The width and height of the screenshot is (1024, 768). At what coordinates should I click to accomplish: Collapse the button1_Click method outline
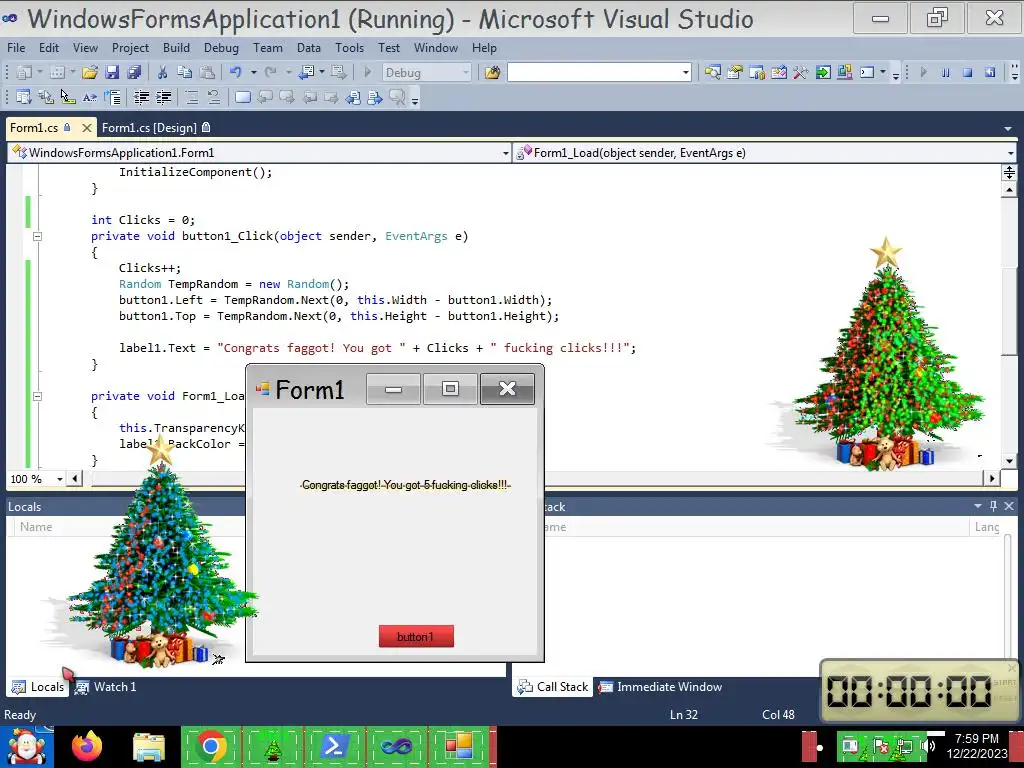(x=37, y=236)
